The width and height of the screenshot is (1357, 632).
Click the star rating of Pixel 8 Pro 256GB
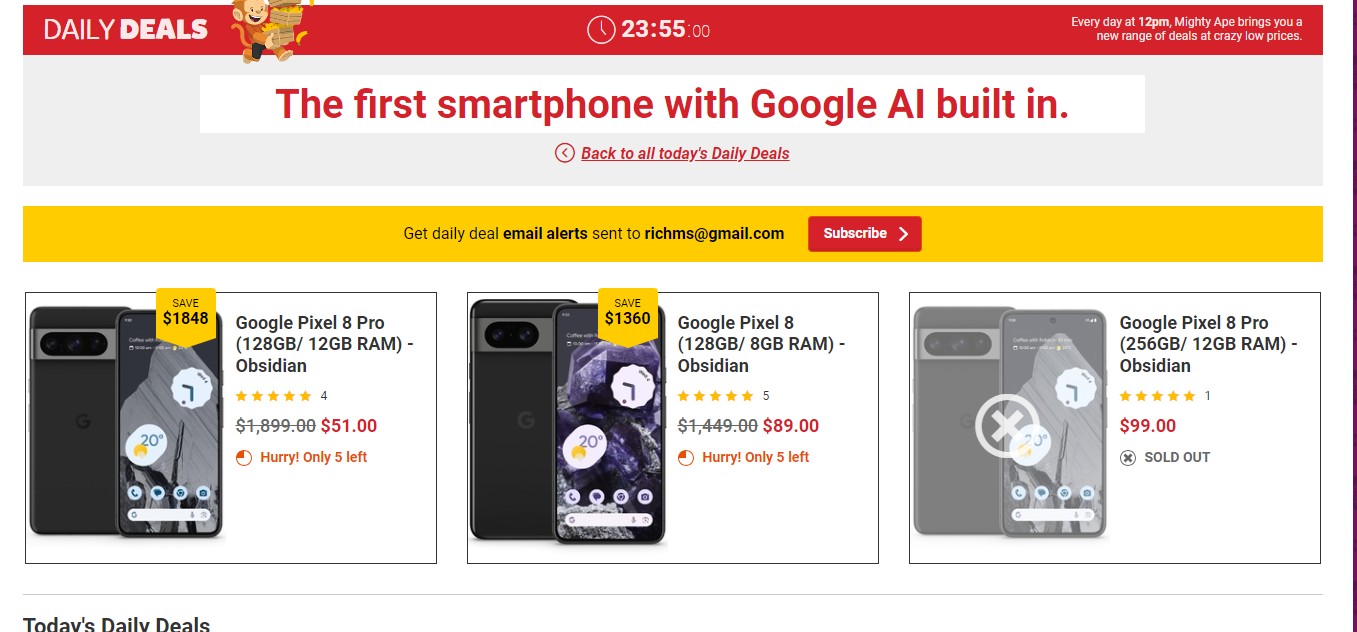(1158, 396)
